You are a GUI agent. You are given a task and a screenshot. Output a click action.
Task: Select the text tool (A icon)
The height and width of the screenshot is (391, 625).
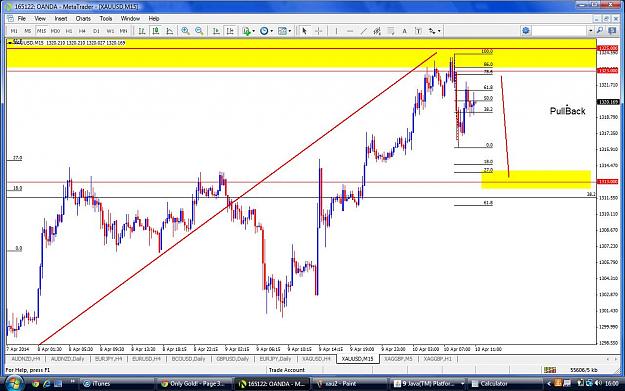[405, 31]
